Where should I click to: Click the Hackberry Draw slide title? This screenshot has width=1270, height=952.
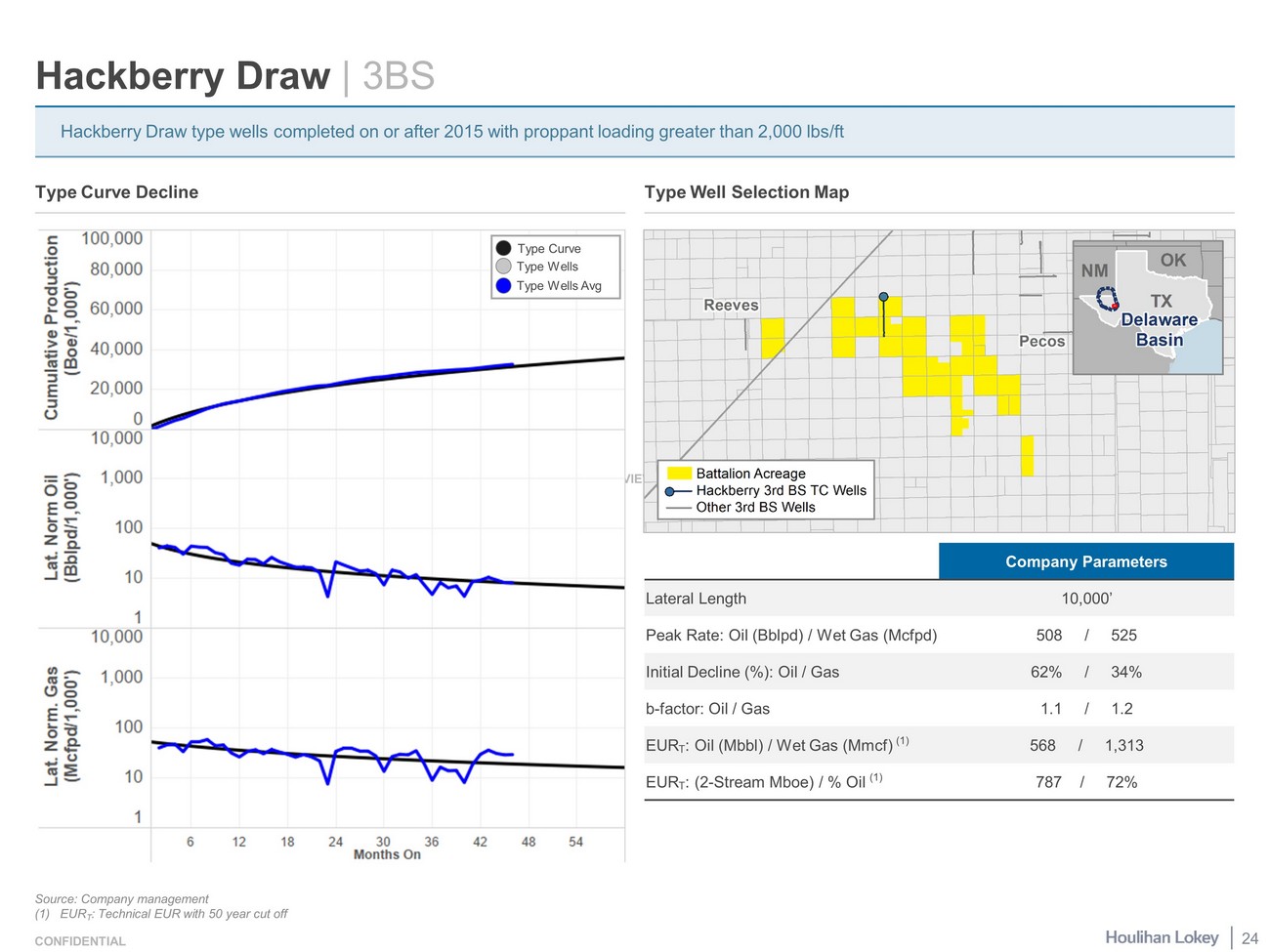click(183, 76)
